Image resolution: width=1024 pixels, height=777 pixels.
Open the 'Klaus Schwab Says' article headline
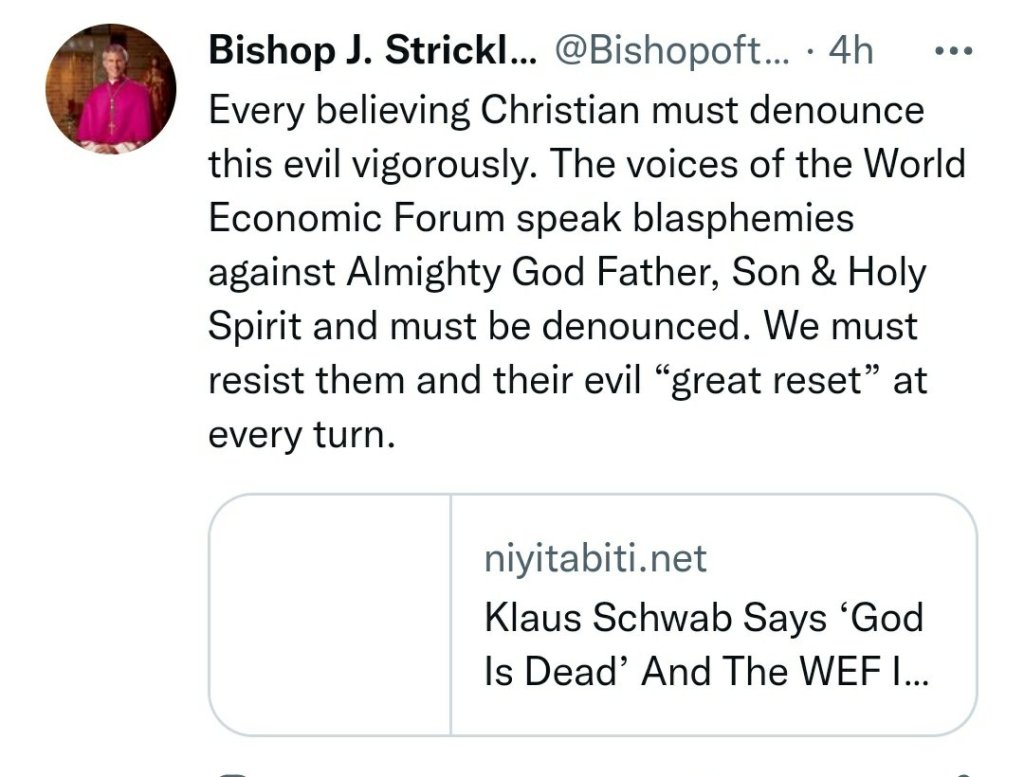click(704, 618)
